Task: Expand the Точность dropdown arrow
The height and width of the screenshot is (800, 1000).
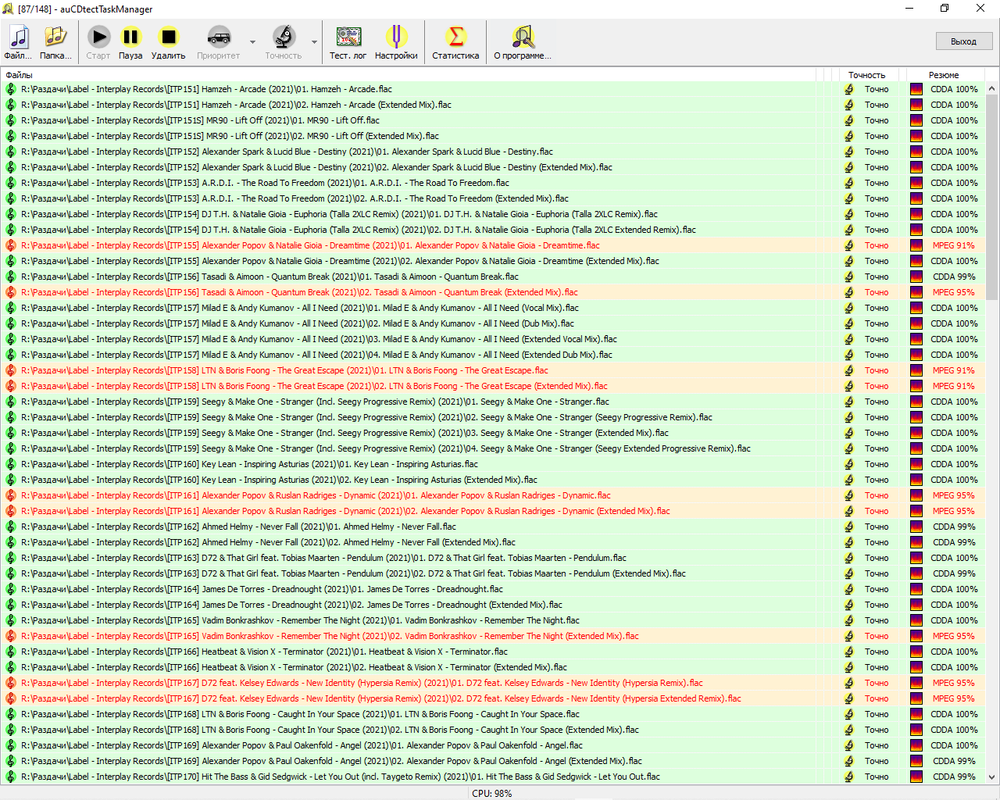Action: (314, 42)
